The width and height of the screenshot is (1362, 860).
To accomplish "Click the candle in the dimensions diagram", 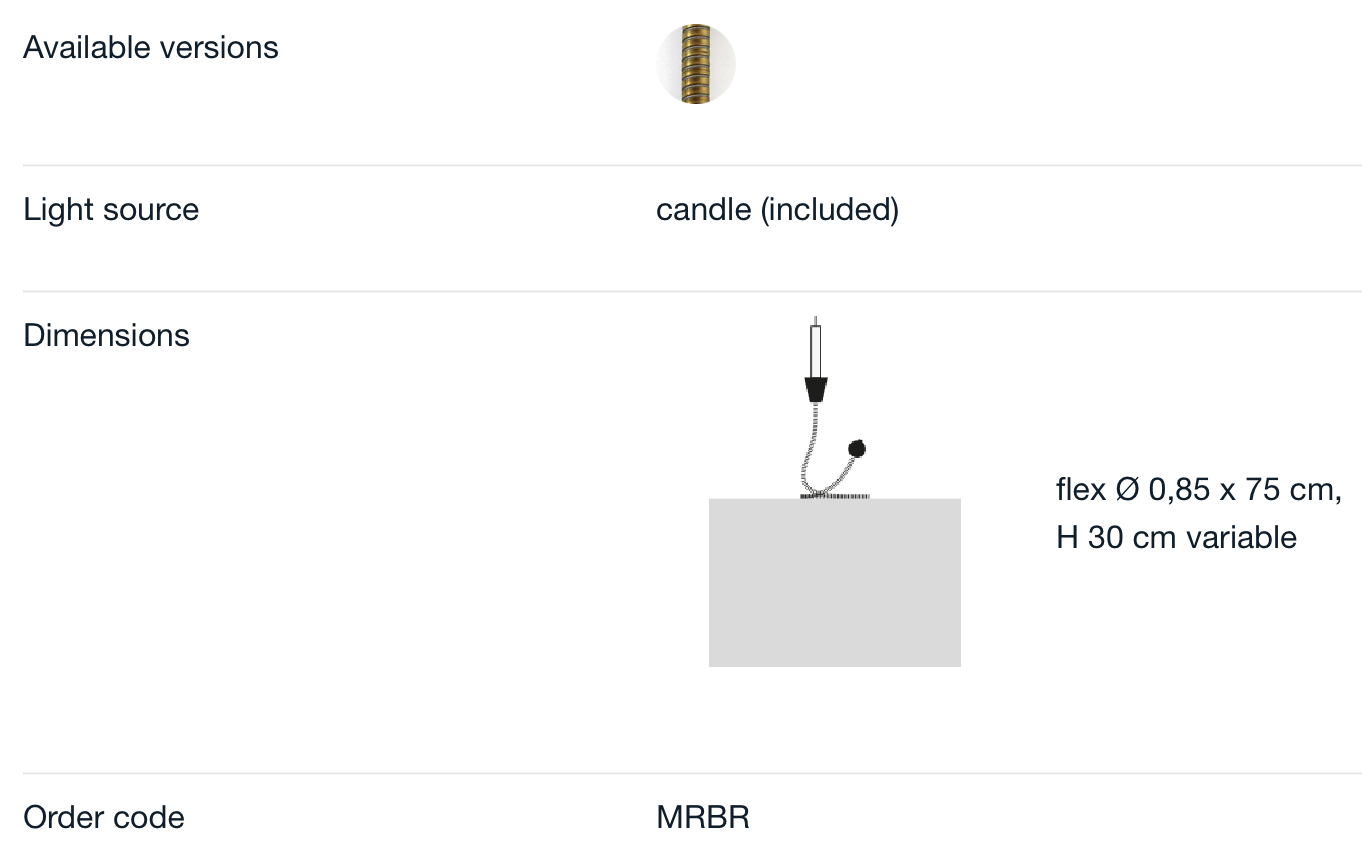I will point(816,350).
